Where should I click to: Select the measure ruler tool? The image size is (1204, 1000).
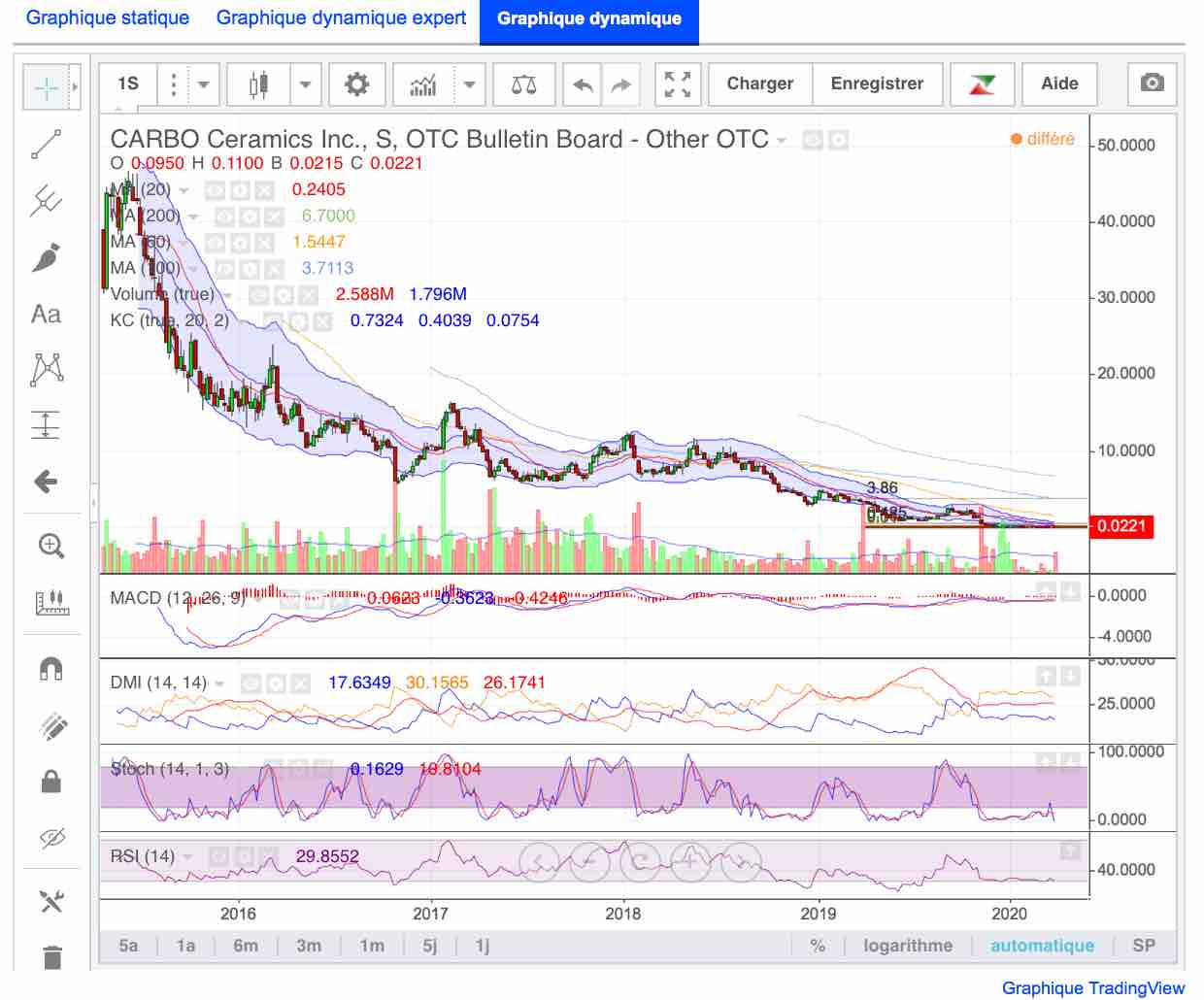[51, 602]
